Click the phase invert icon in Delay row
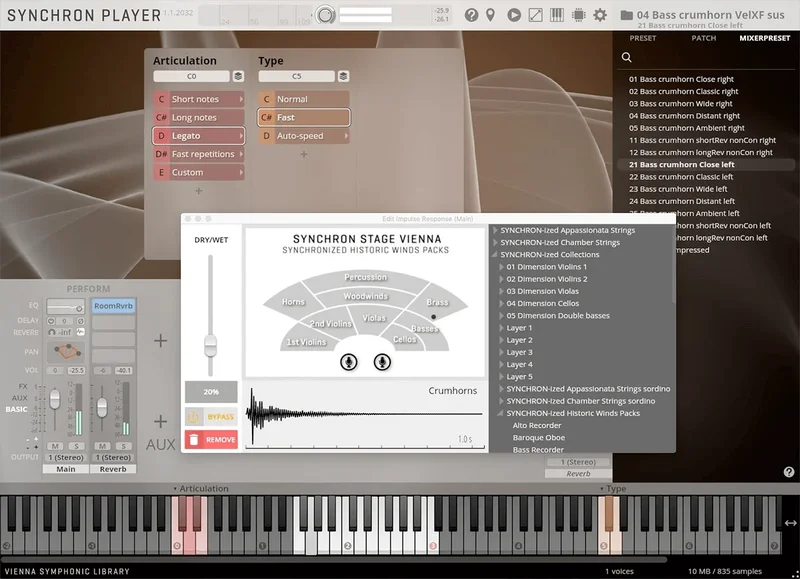 [80, 321]
